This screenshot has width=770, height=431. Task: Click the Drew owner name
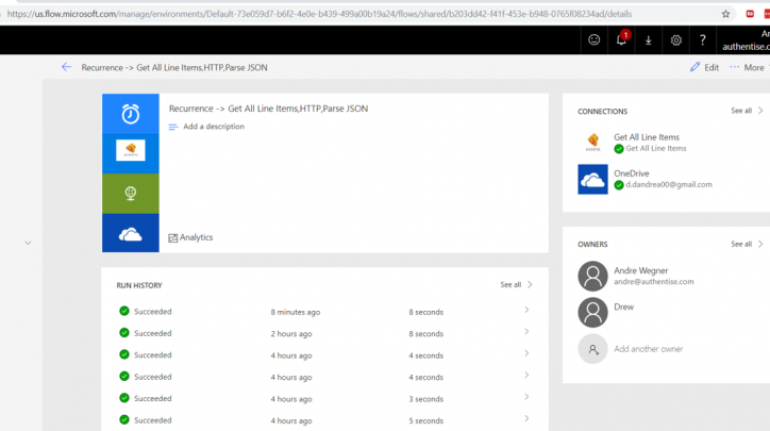(x=624, y=307)
